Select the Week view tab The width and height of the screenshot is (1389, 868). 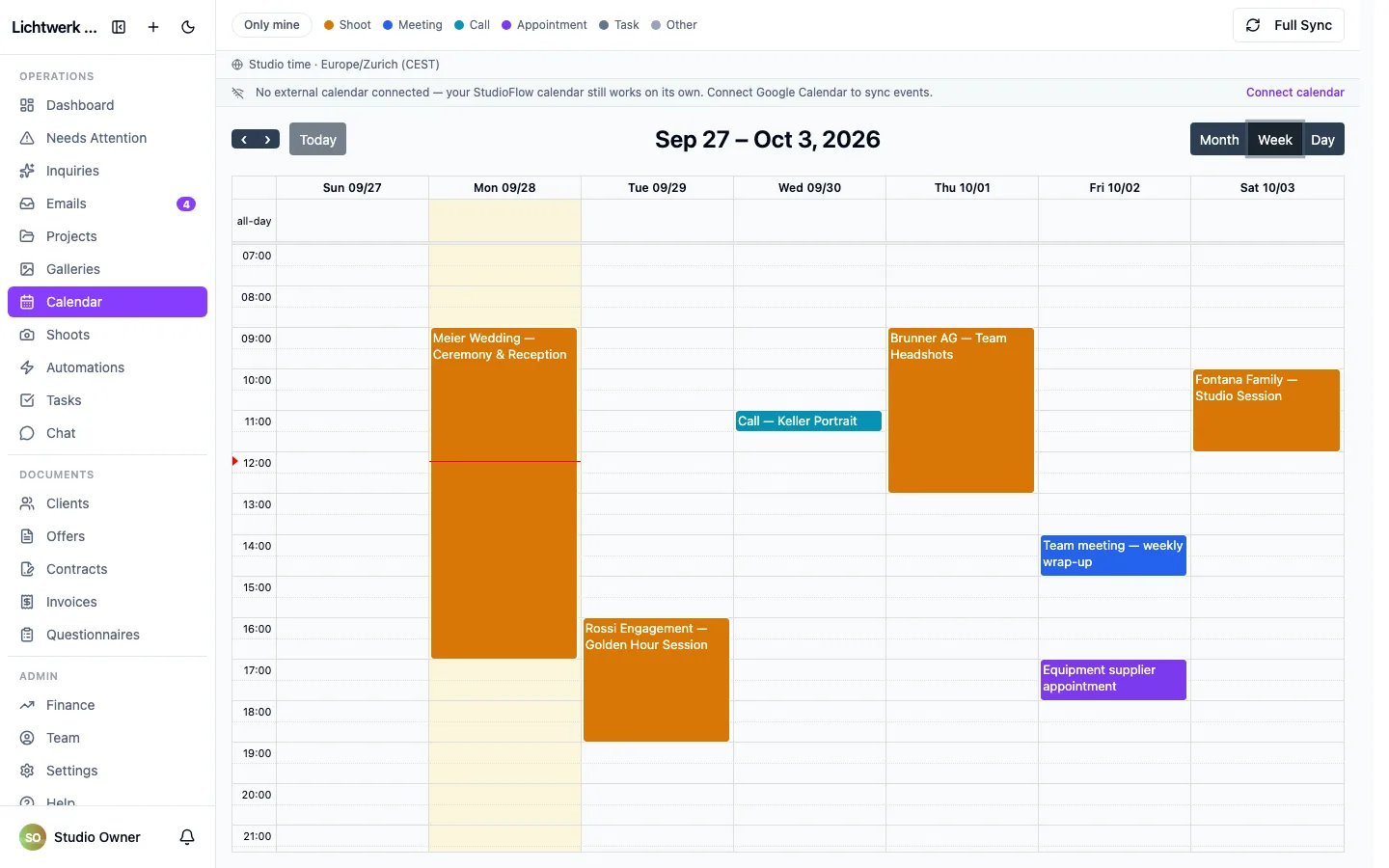tap(1275, 140)
